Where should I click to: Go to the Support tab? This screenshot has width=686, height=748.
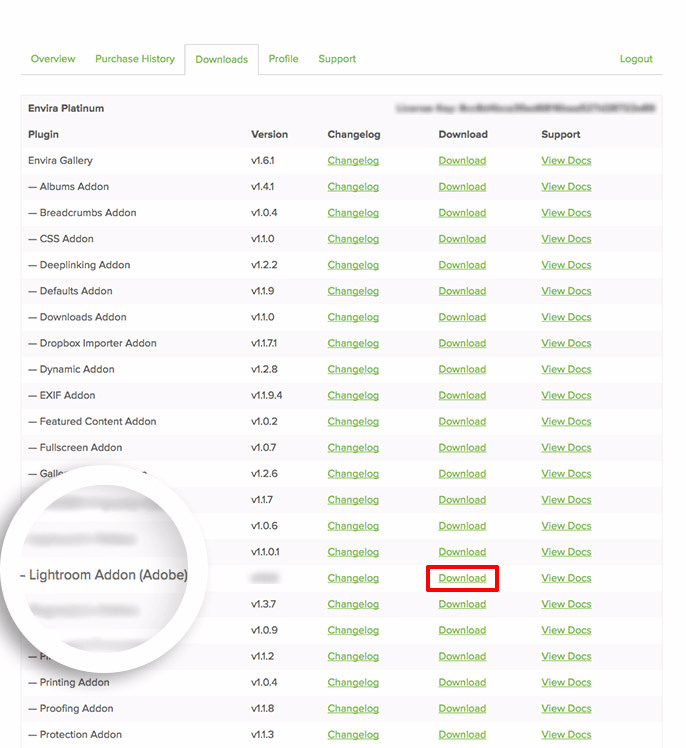pos(337,59)
